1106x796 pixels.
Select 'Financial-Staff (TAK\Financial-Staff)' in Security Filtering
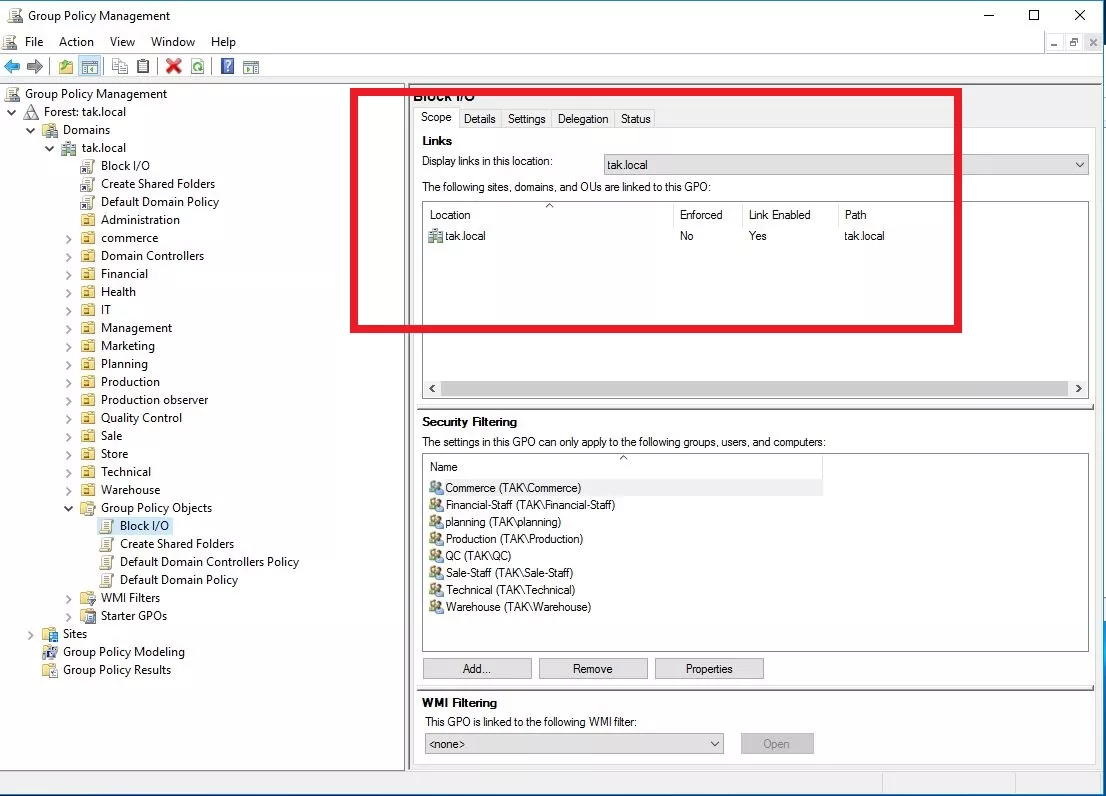530,505
